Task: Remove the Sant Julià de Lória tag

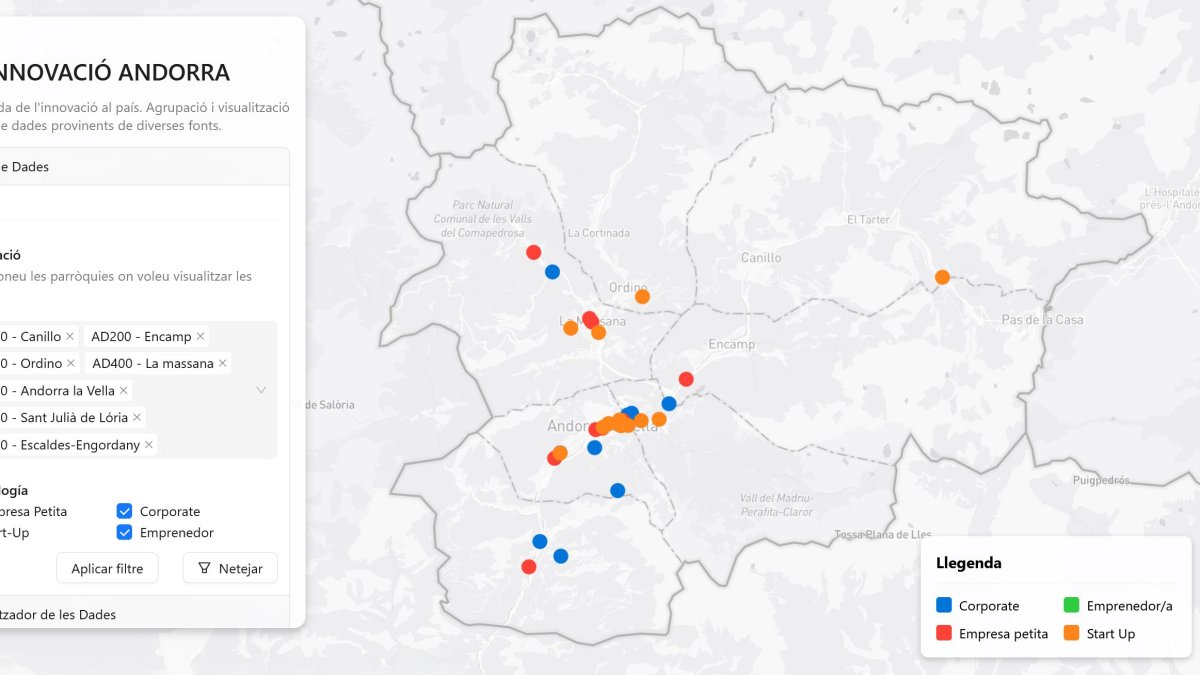Action: tap(137, 417)
